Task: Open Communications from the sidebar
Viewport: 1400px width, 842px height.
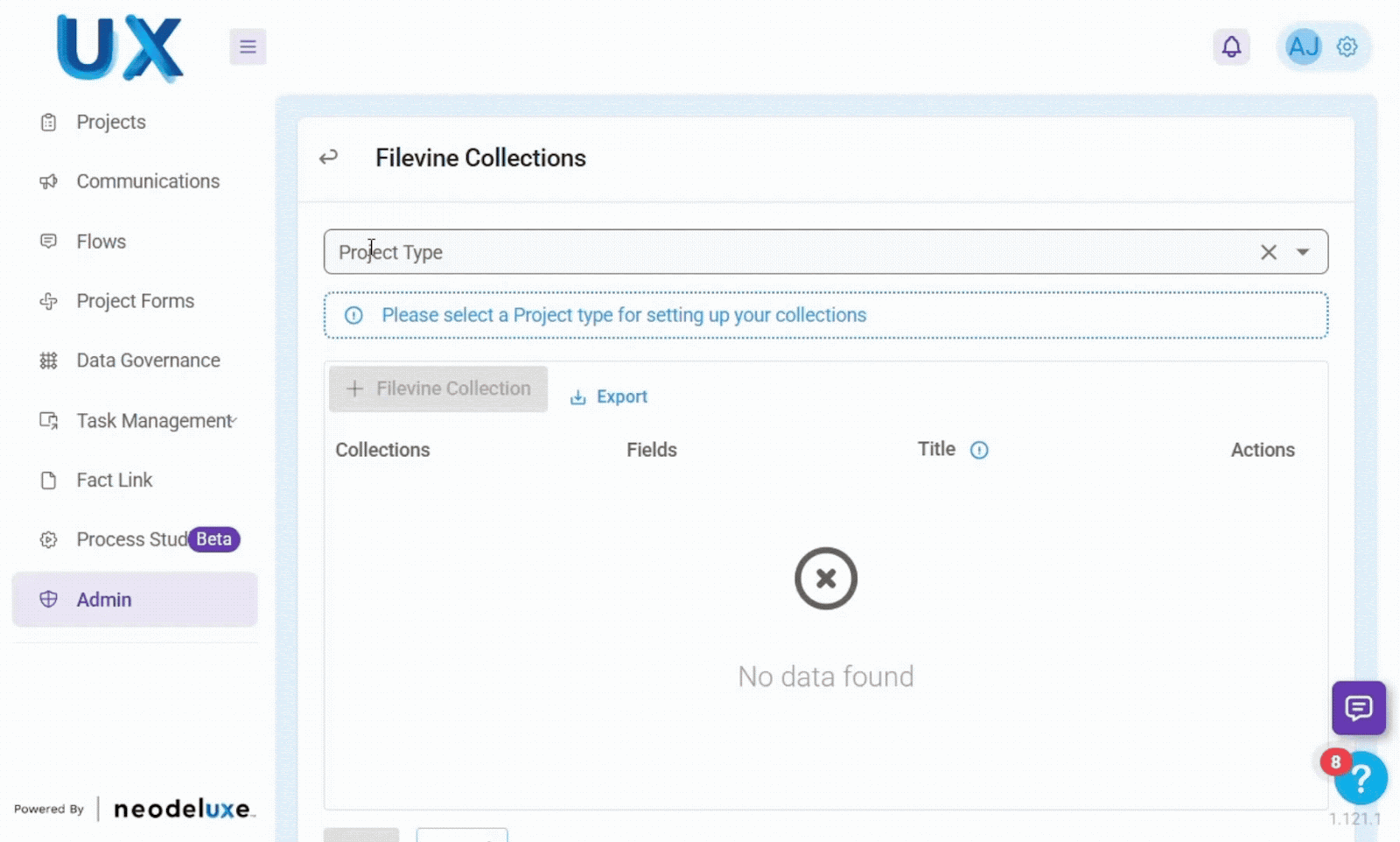Action: (148, 182)
